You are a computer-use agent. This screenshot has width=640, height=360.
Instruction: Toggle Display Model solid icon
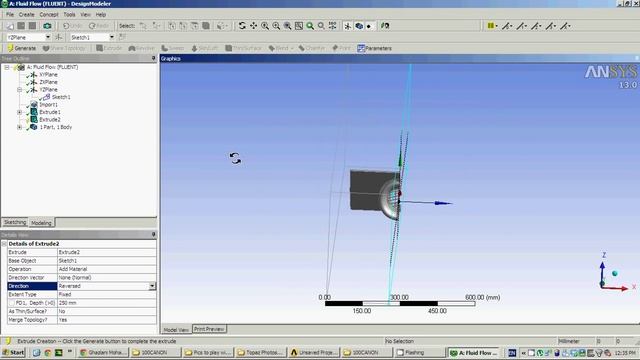pyautogui.click(x=359, y=26)
